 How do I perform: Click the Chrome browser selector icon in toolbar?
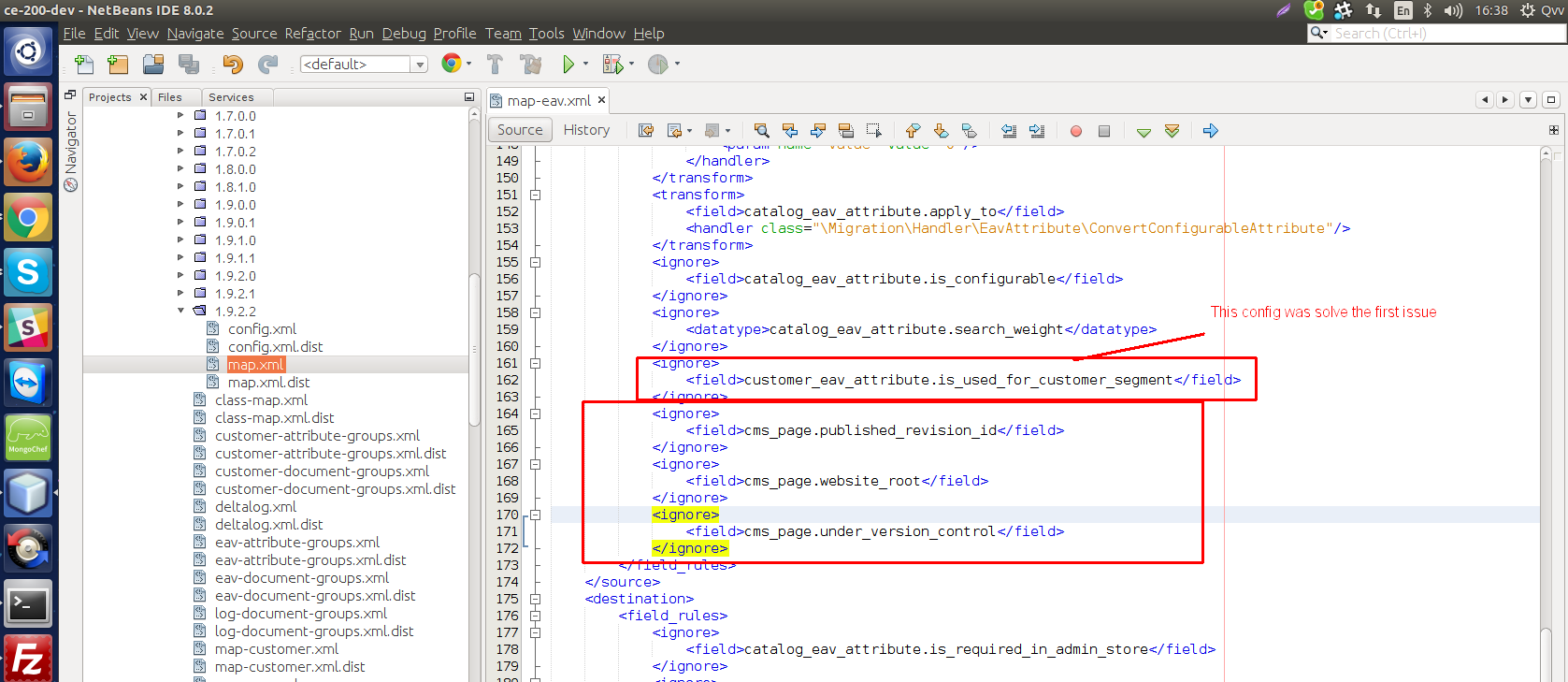point(451,64)
